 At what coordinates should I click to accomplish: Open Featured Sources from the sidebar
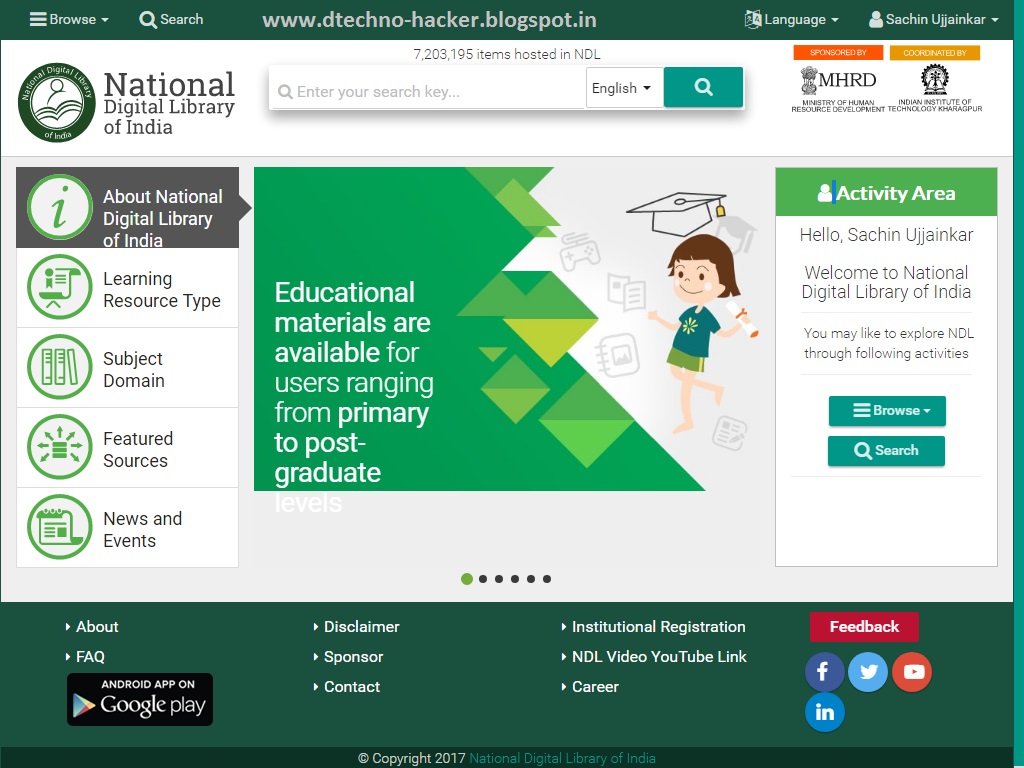tap(58, 447)
